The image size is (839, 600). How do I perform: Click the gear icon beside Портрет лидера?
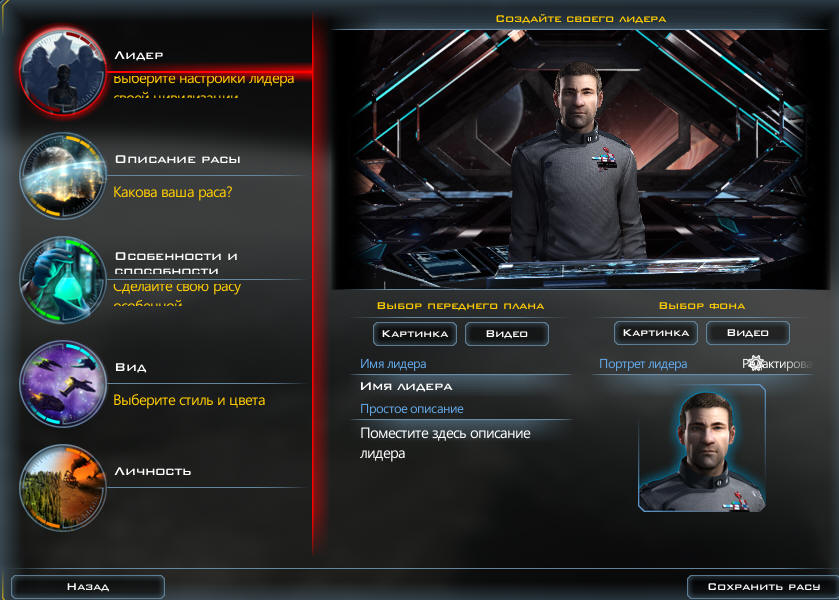click(x=755, y=363)
